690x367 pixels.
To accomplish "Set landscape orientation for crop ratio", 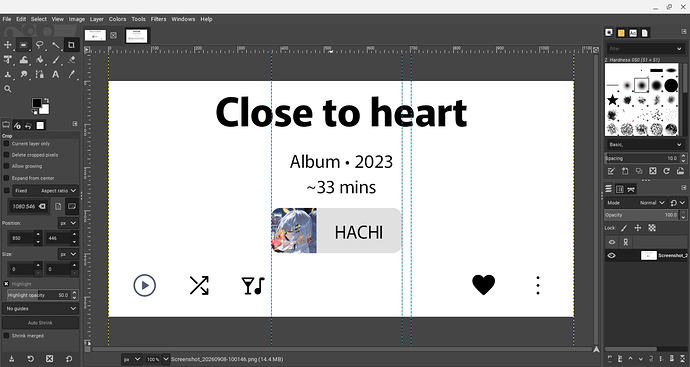I will (72, 206).
